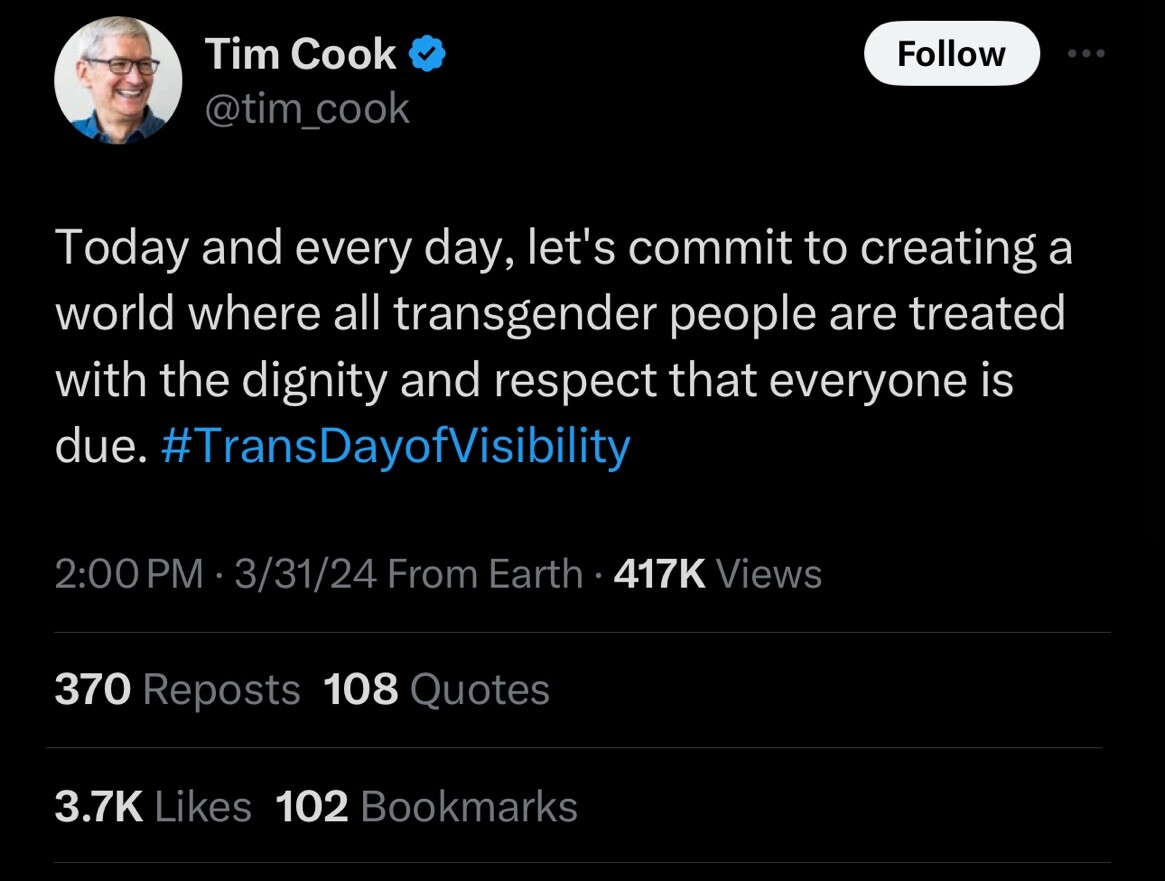Show the 370 Reposts list
The image size is (1165, 881).
177,690
